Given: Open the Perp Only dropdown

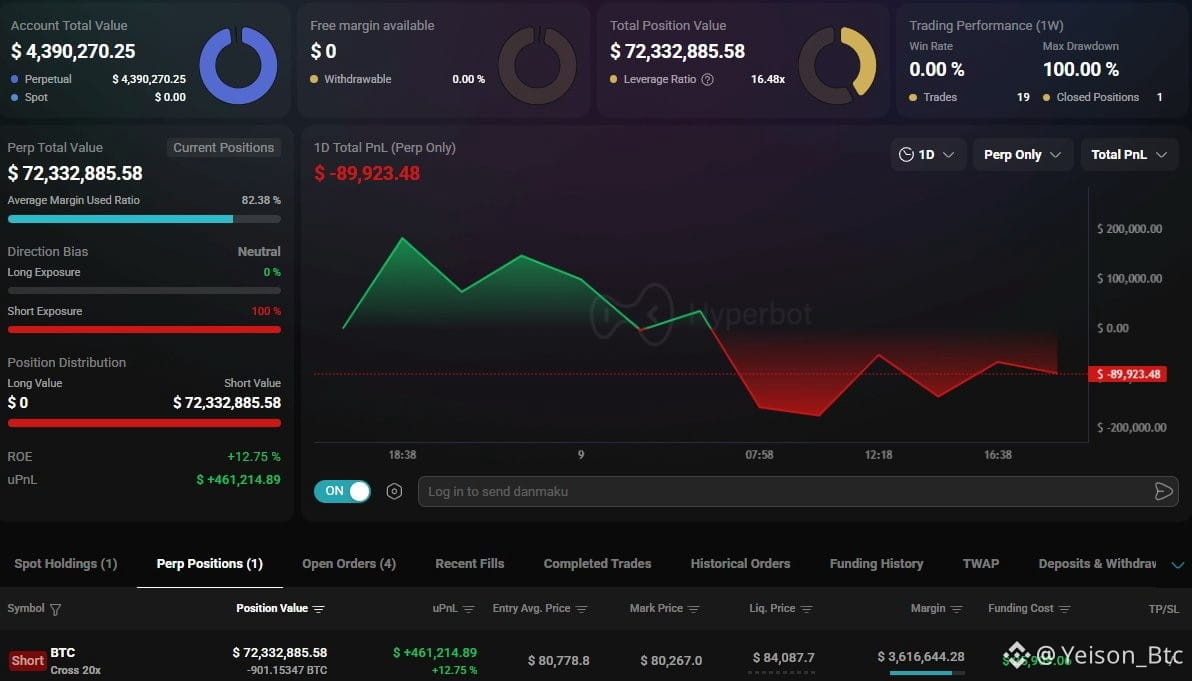Looking at the screenshot, I should (1022, 154).
